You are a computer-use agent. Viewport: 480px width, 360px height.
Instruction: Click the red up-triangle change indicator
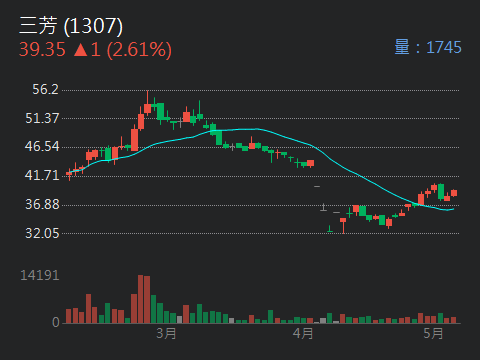click(x=80, y=50)
